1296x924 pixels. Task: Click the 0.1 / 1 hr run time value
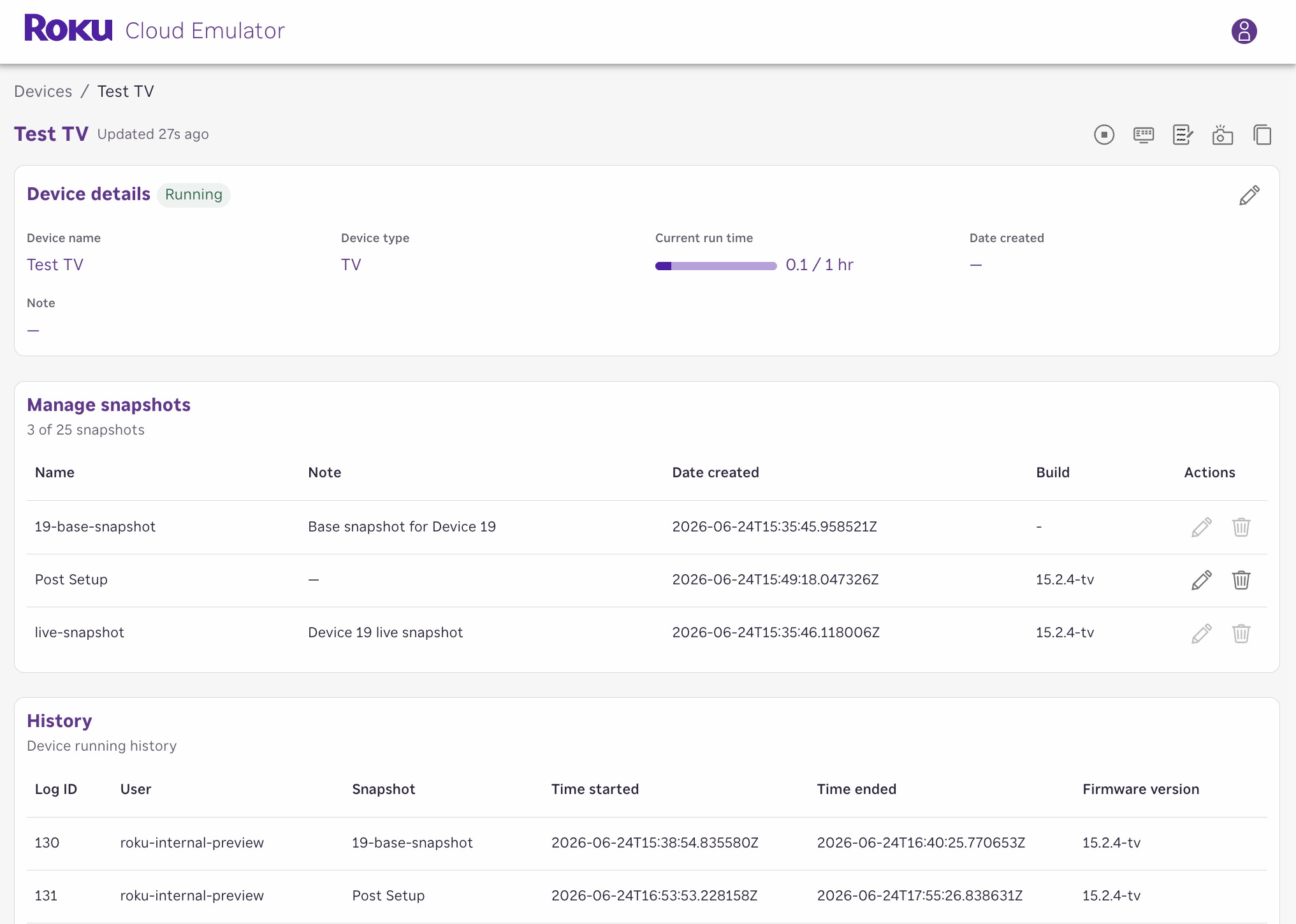[x=819, y=264]
